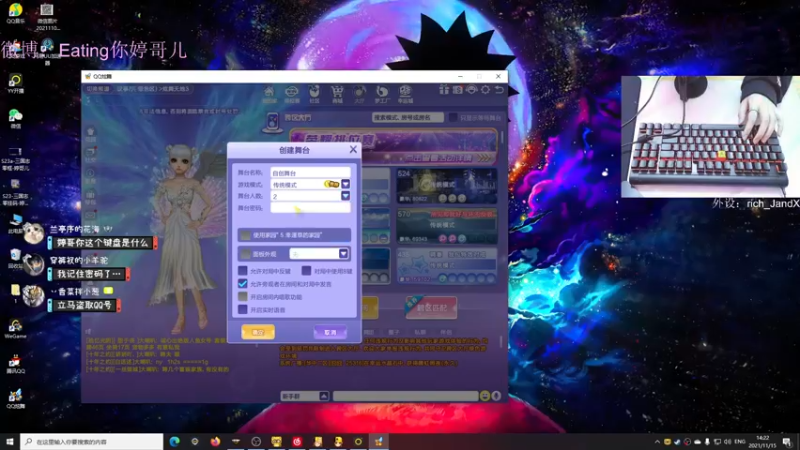Select the 私聊 private chat tab
Screen dimensions: 800x450
coord(420,332)
